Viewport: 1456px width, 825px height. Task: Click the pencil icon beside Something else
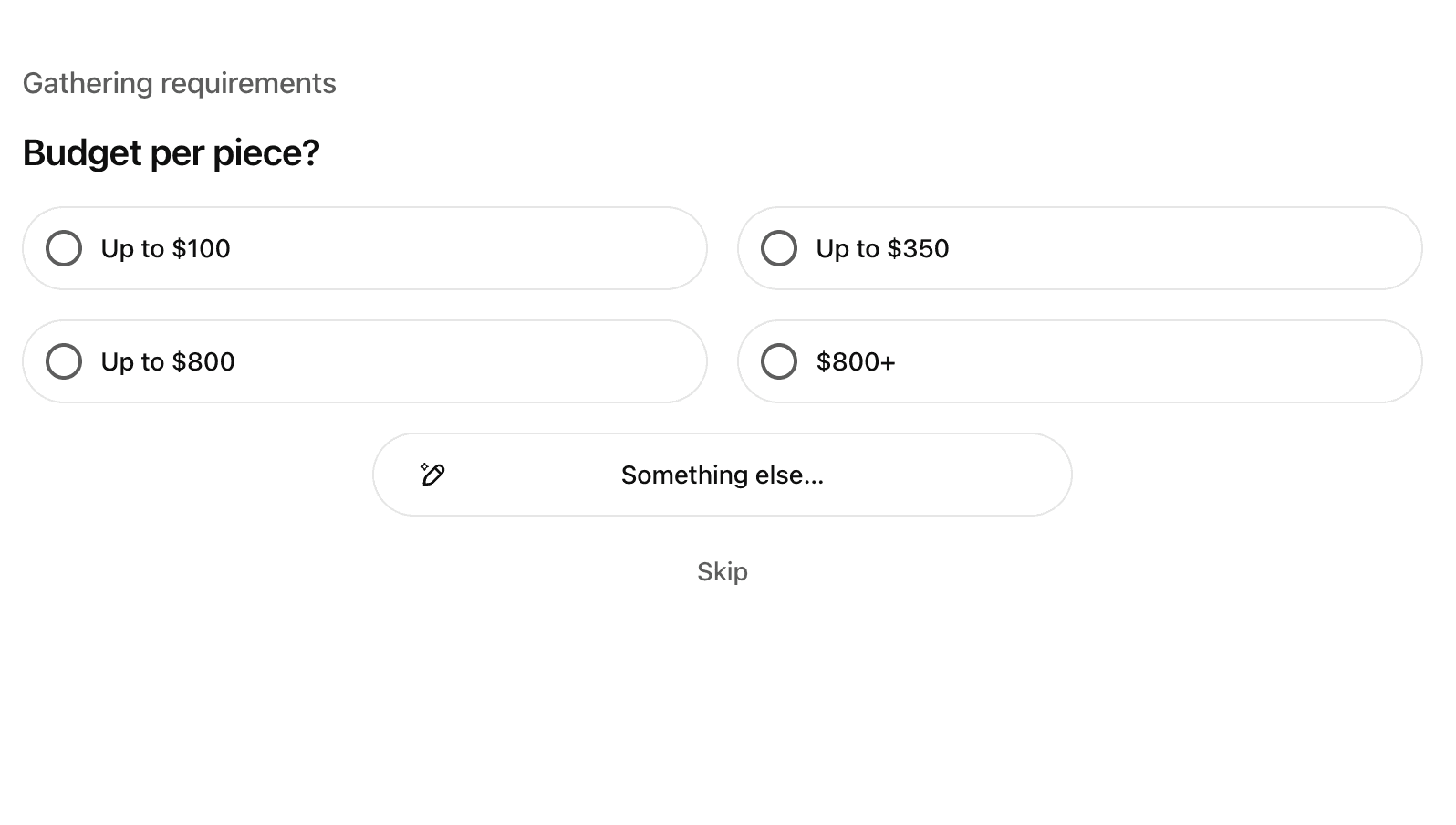(x=432, y=475)
